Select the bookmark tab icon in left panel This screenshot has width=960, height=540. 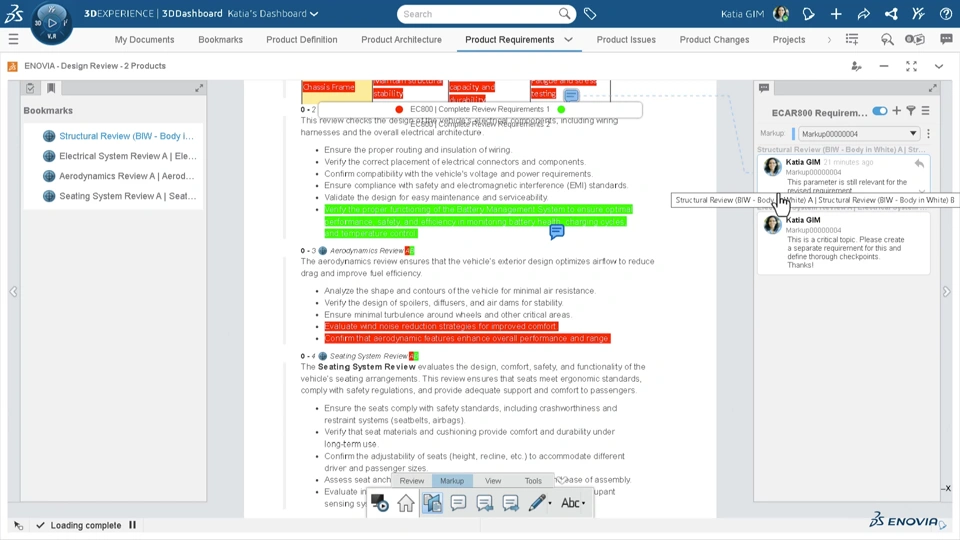pos(51,88)
